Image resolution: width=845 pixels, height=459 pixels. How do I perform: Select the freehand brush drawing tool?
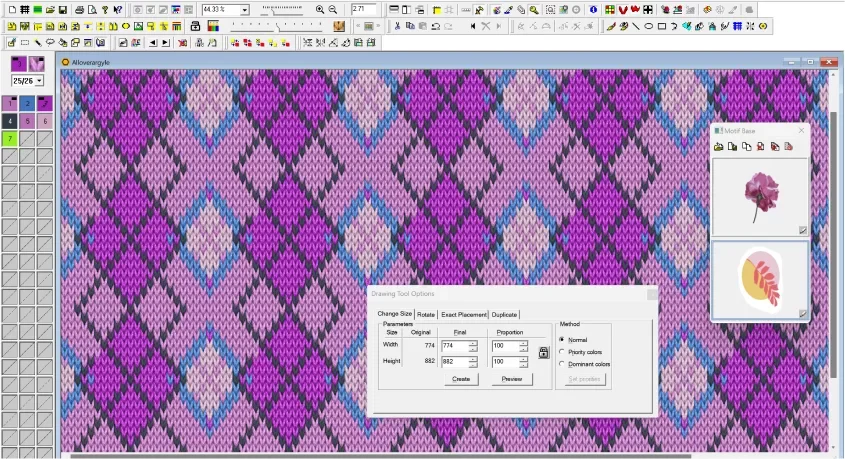tap(611, 26)
